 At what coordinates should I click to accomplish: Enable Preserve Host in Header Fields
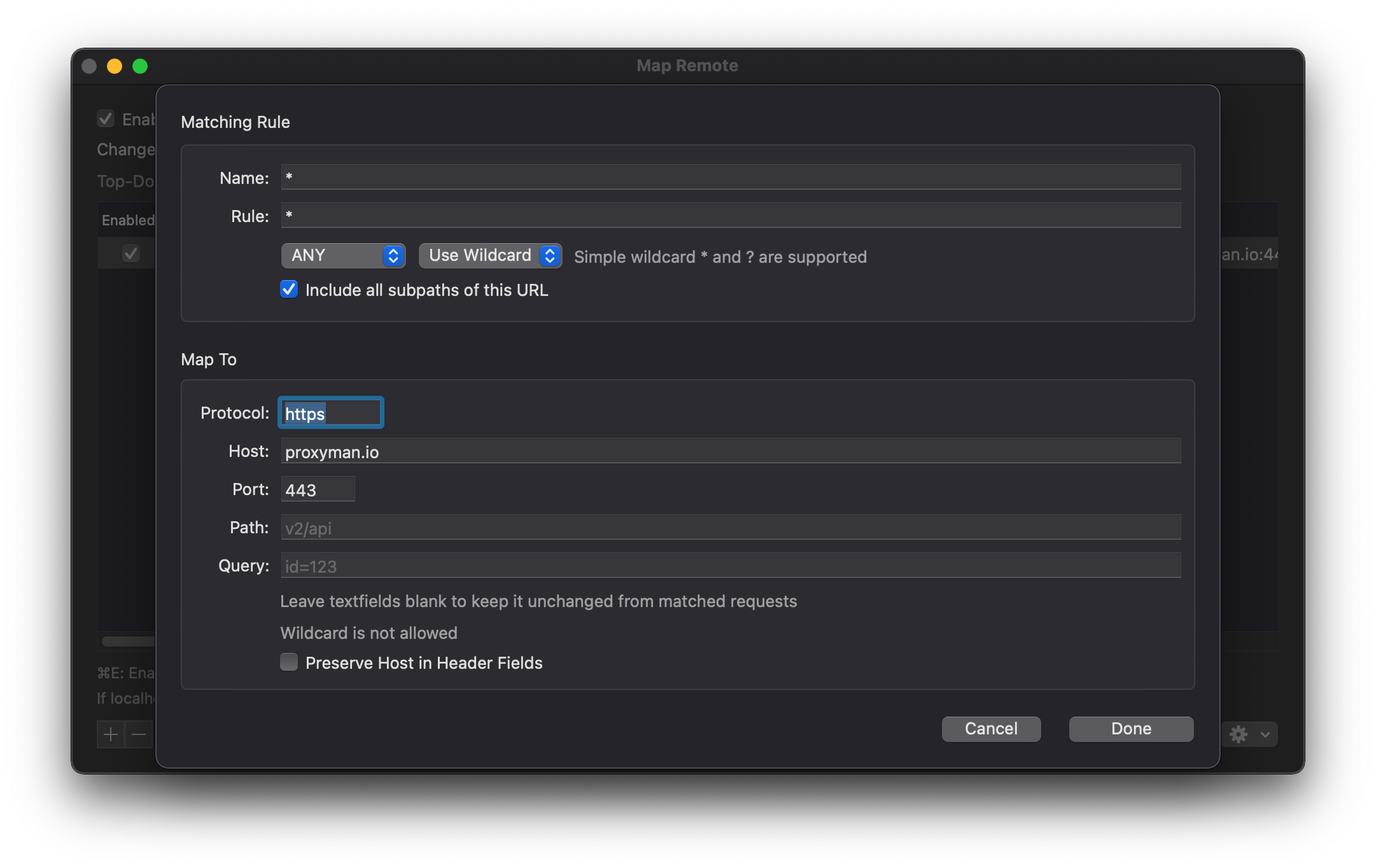[x=288, y=662]
